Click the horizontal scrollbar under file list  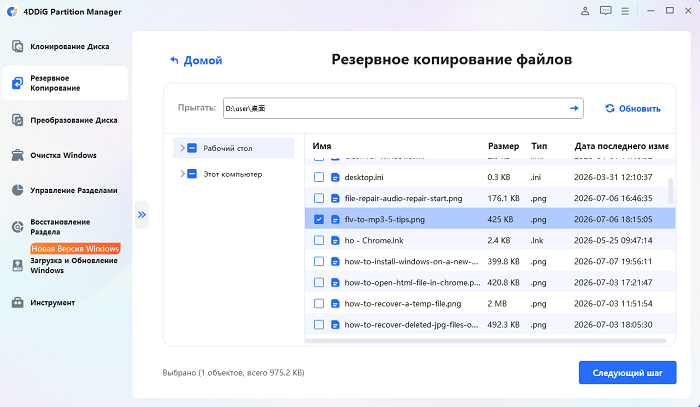pos(486,341)
